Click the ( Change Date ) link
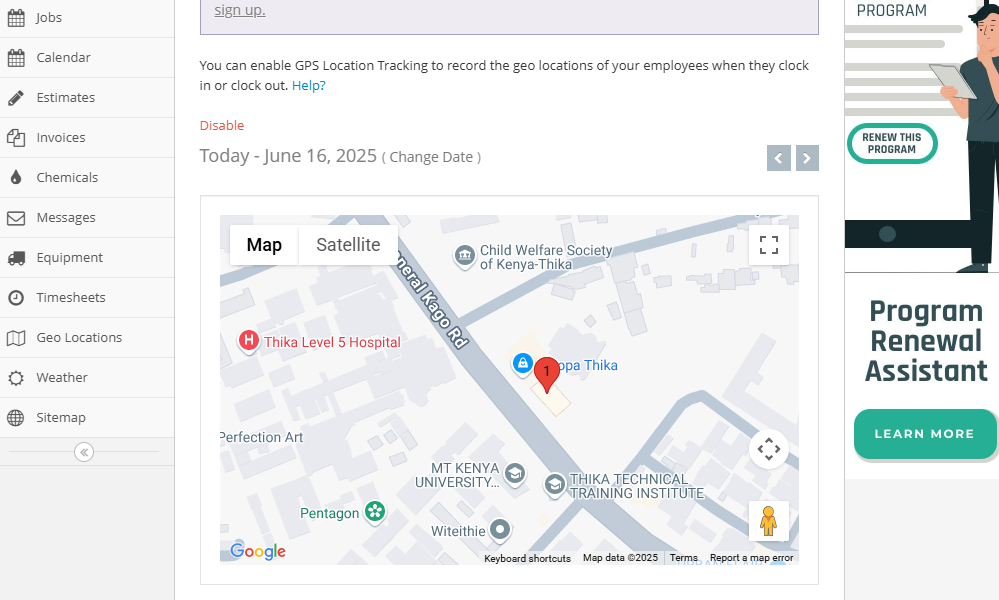 tap(431, 157)
